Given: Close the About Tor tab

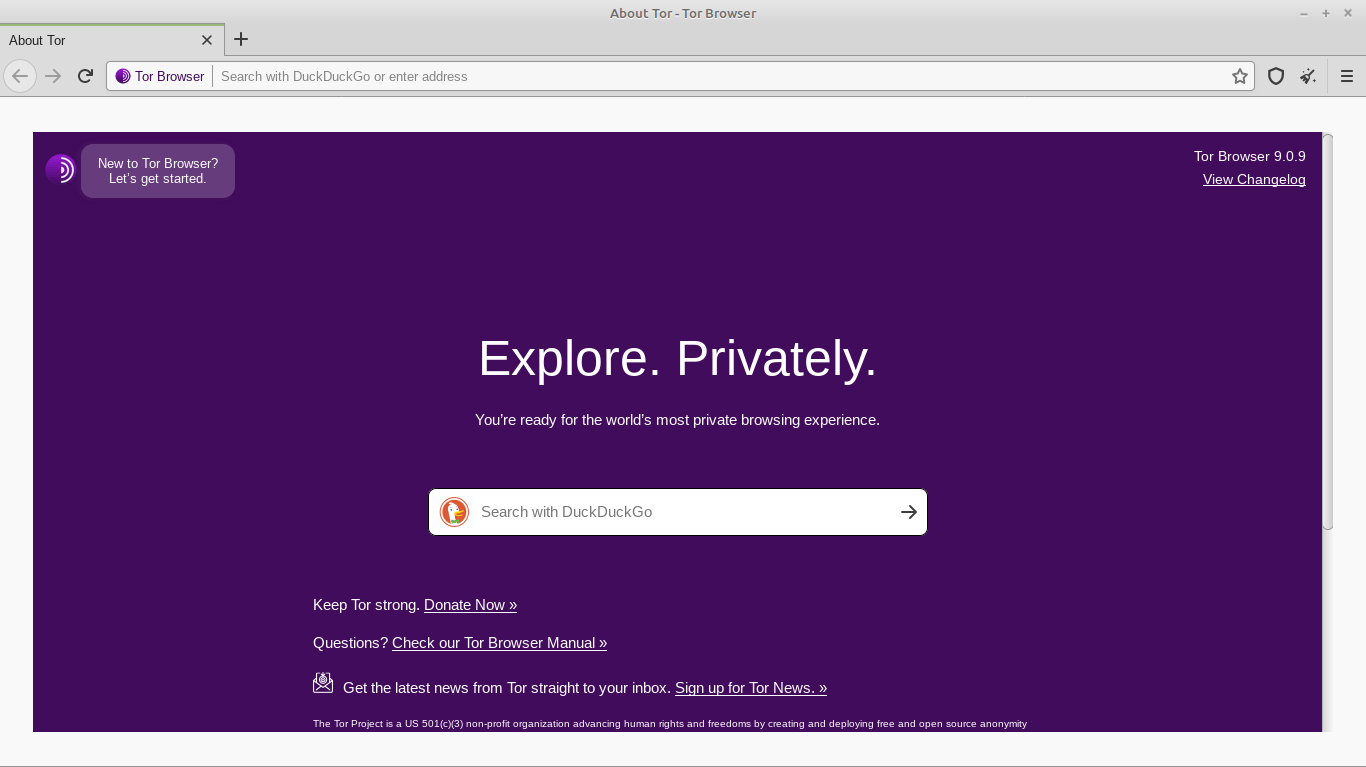Looking at the screenshot, I should point(207,40).
